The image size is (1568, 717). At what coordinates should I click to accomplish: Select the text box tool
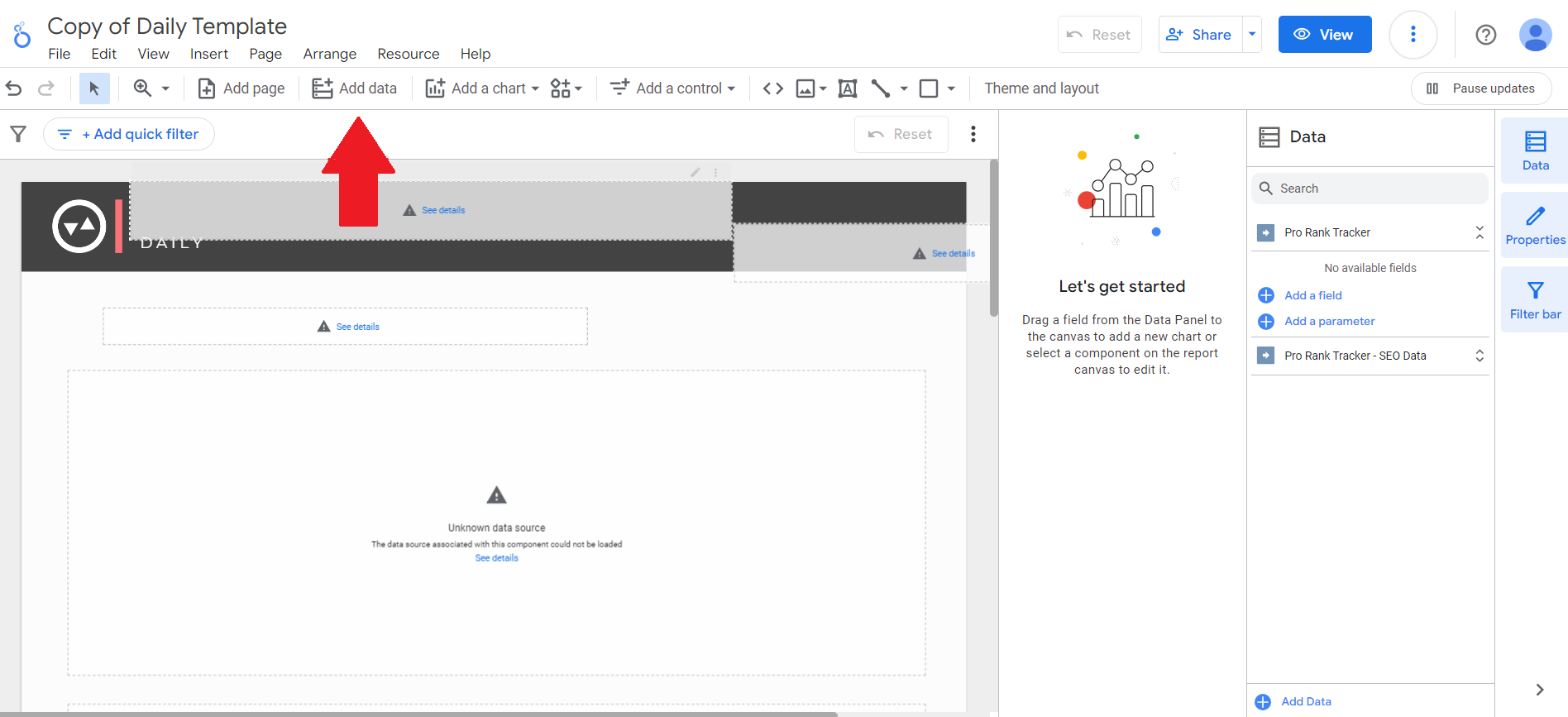848,88
